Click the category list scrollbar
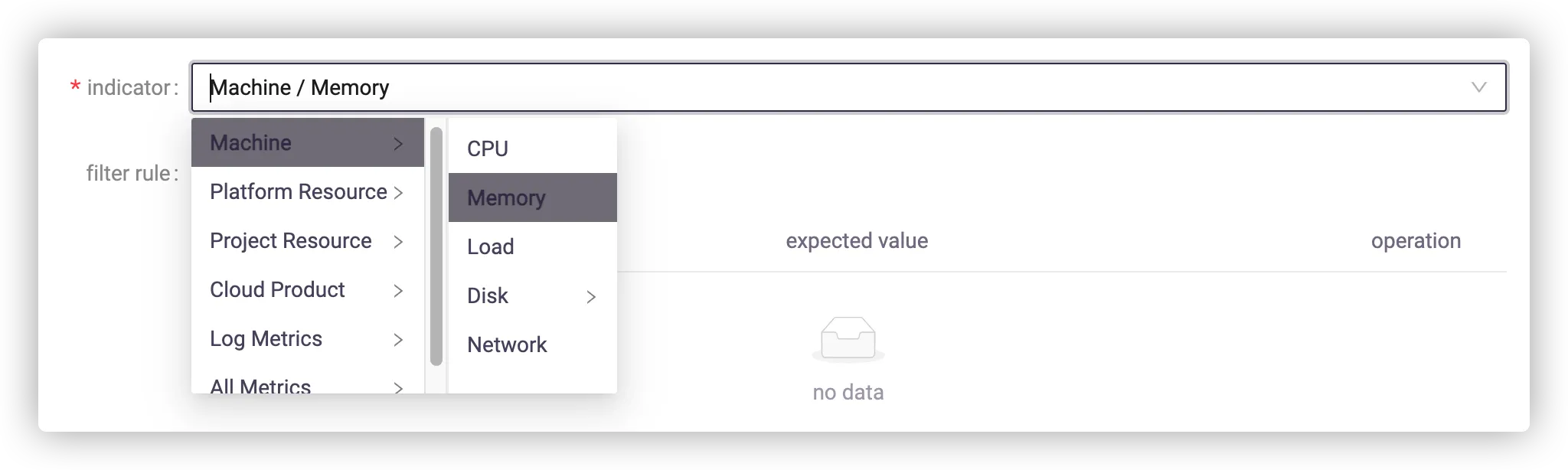The image size is (1568, 470). click(x=436, y=245)
